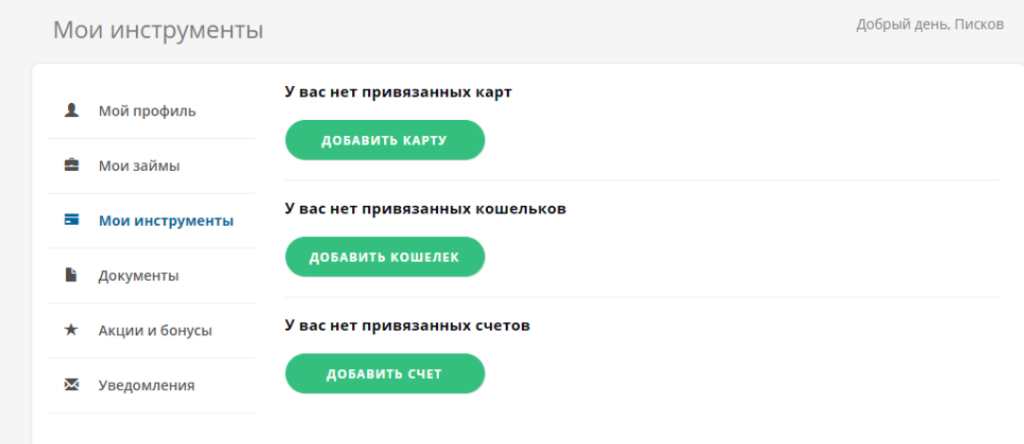1024x444 pixels.
Task: Open the Уведомления menu item
Action: 146,385
